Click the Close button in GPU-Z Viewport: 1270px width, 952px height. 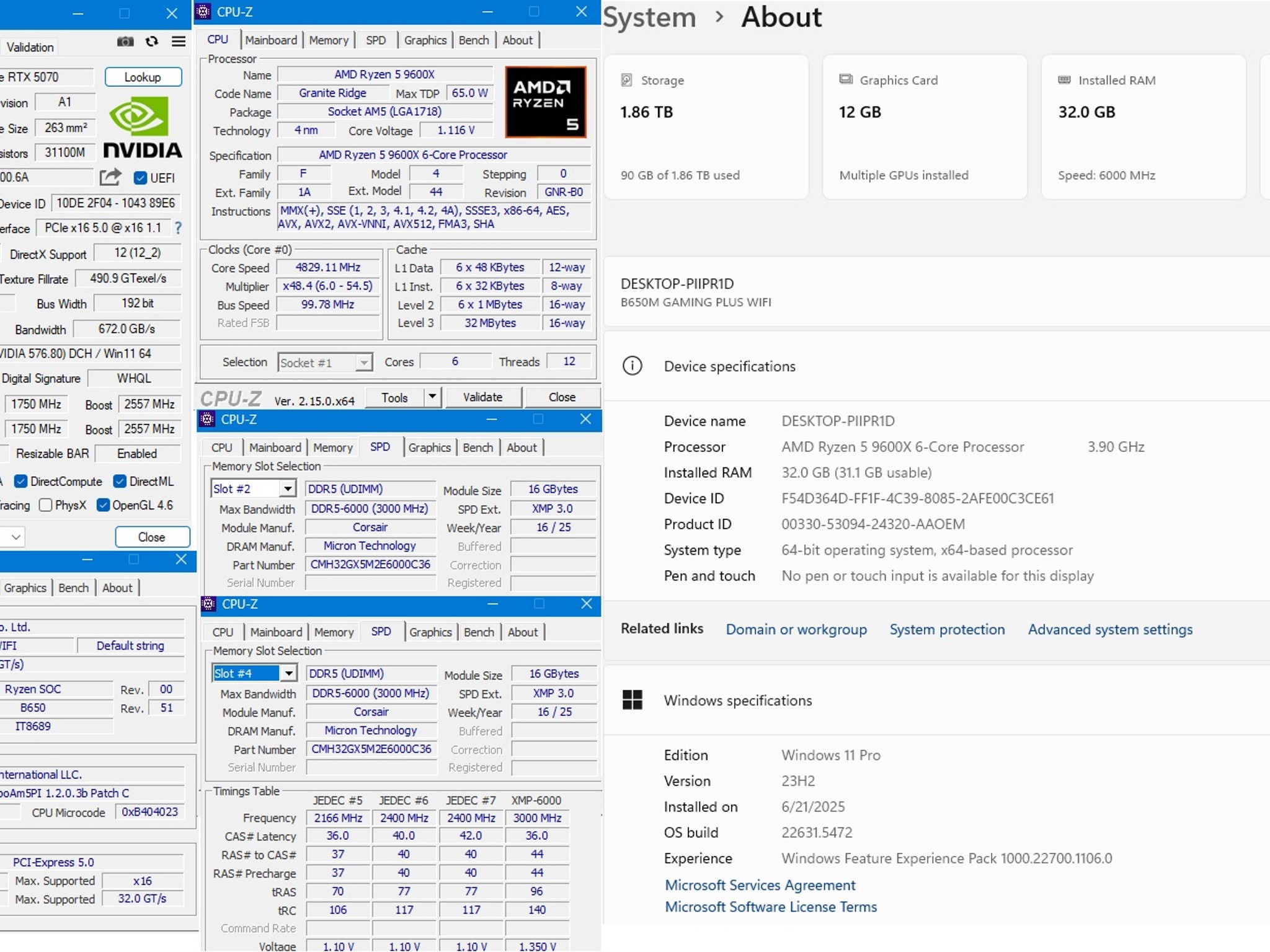click(x=152, y=537)
